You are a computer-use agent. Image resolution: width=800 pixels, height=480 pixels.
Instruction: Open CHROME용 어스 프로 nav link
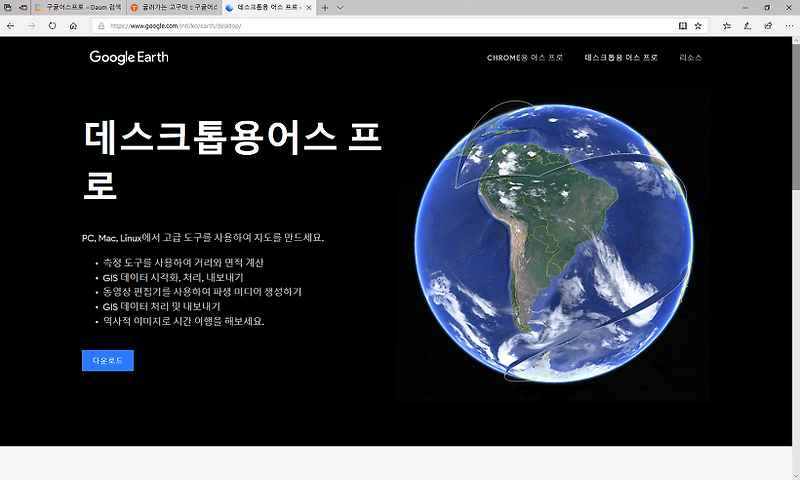524,58
